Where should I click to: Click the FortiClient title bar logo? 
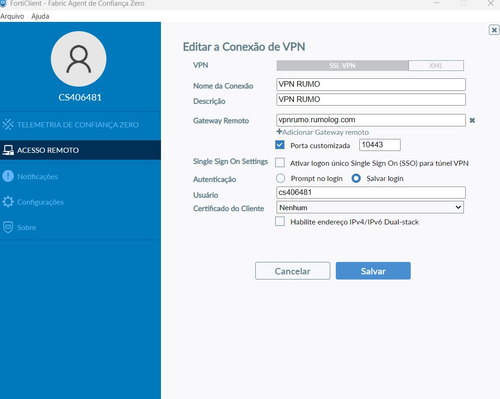pos(3,3)
